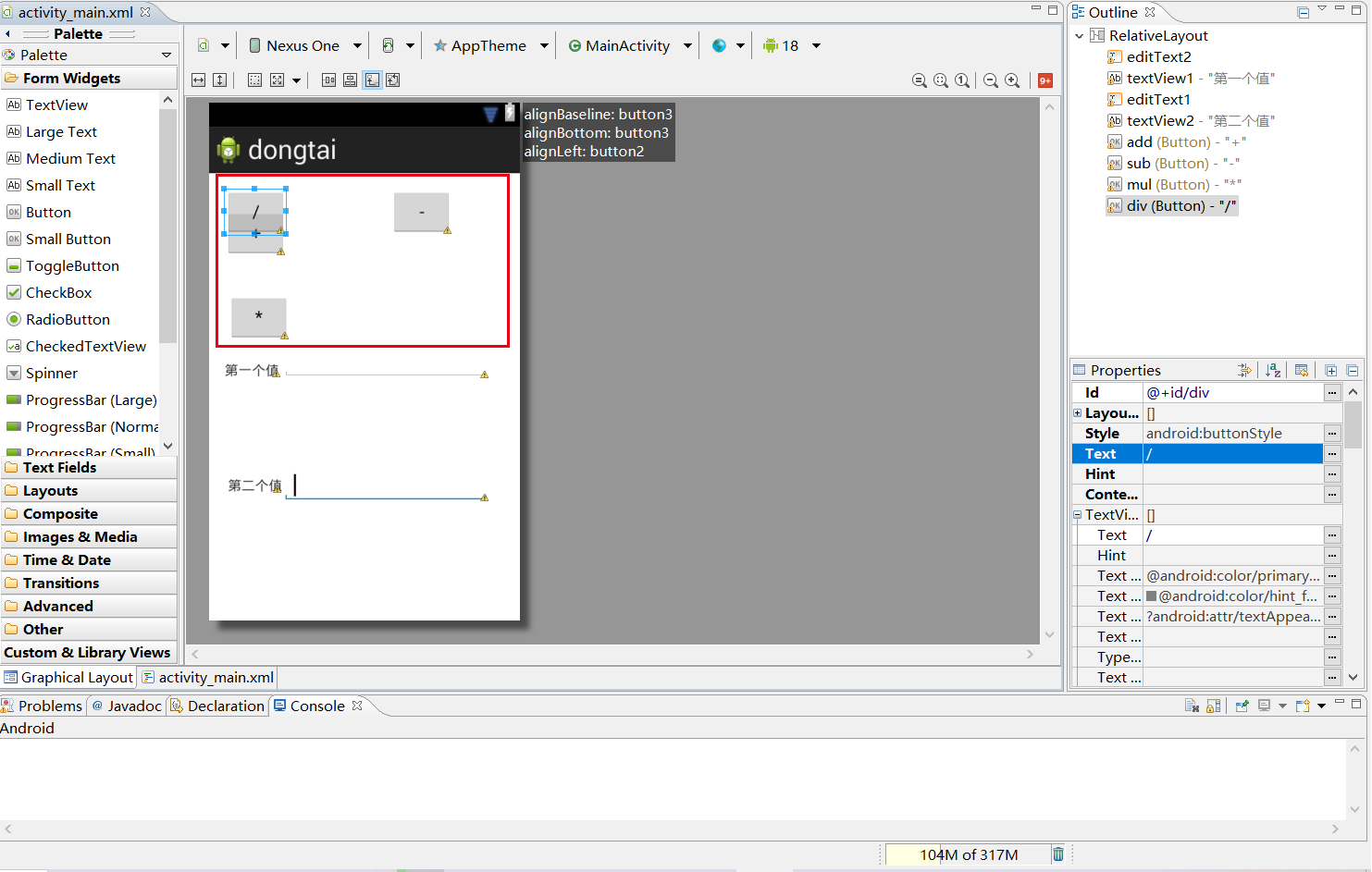This screenshot has width=1372, height=872.
Task: Collapse all properties with minus icon
Action: pos(1353,371)
